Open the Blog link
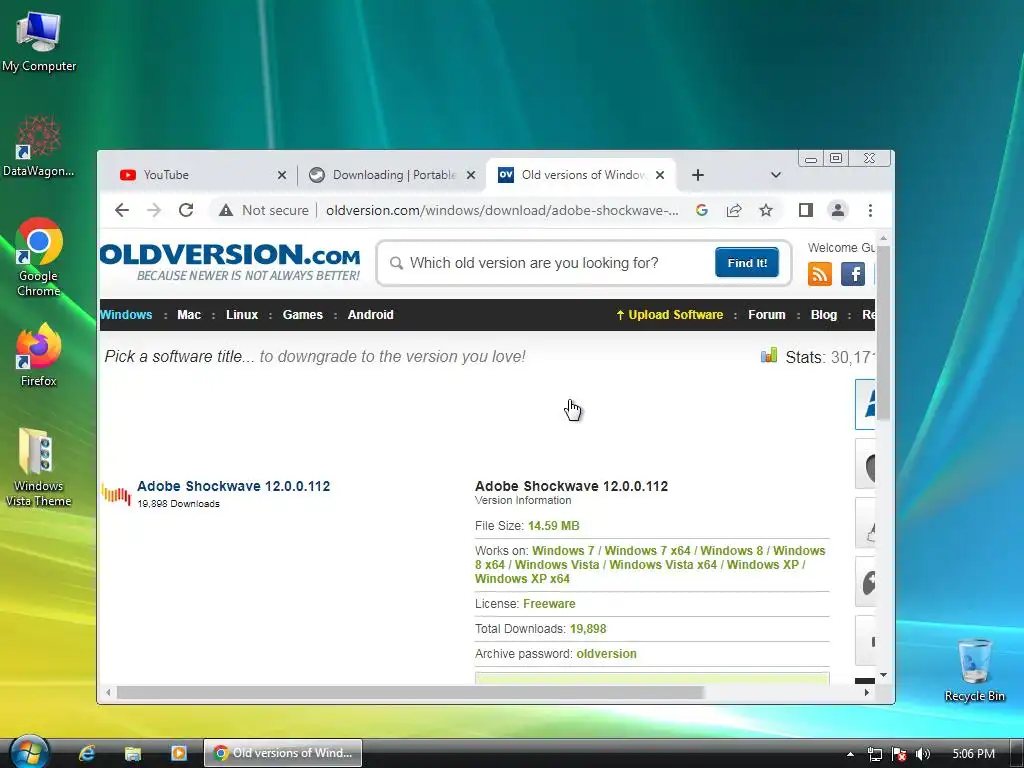Image resolution: width=1024 pixels, height=768 pixels. [x=824, y=315]
